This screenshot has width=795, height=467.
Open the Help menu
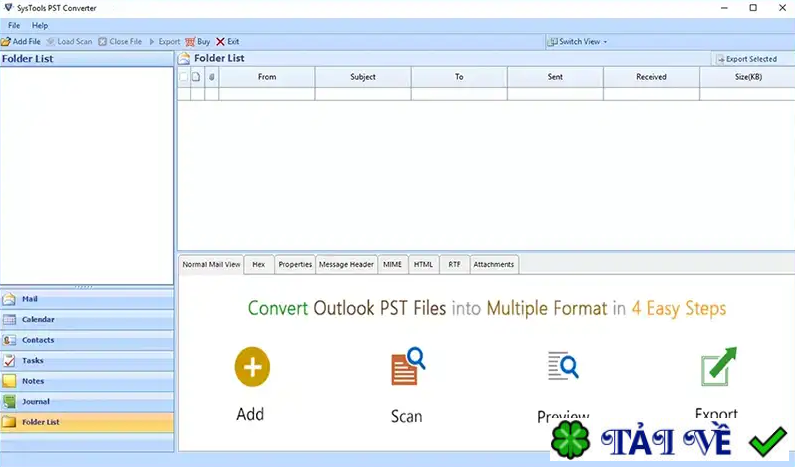click(x=40, y=25)
